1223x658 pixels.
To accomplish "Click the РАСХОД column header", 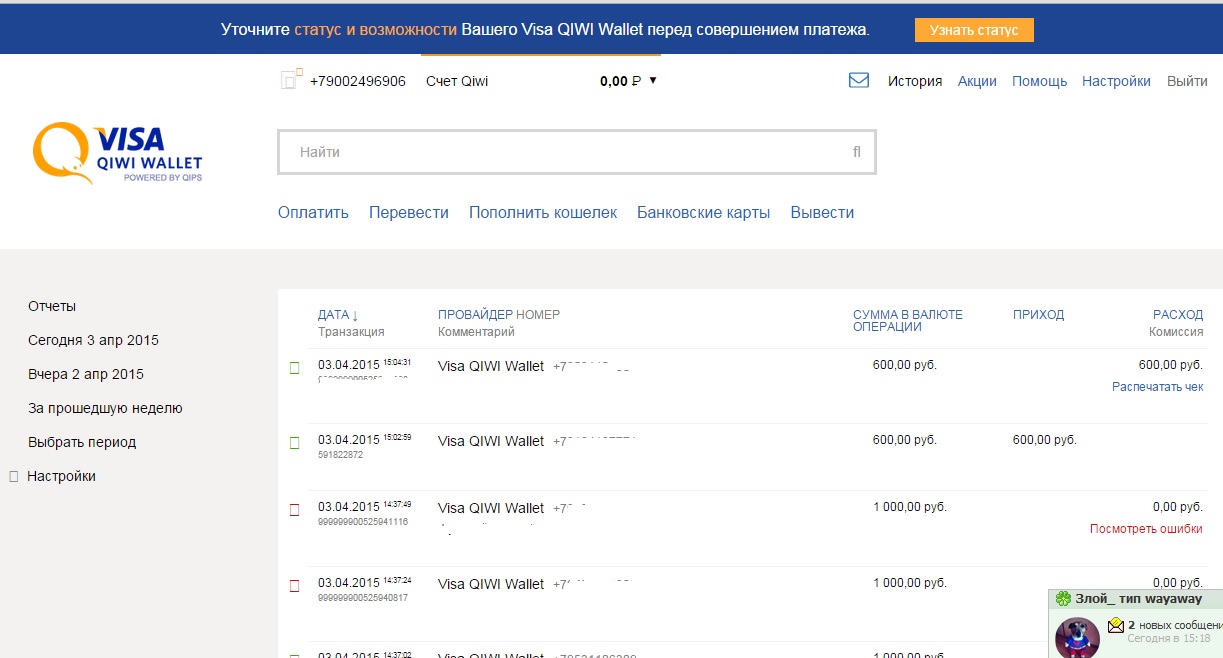I will click(1178, 315).
